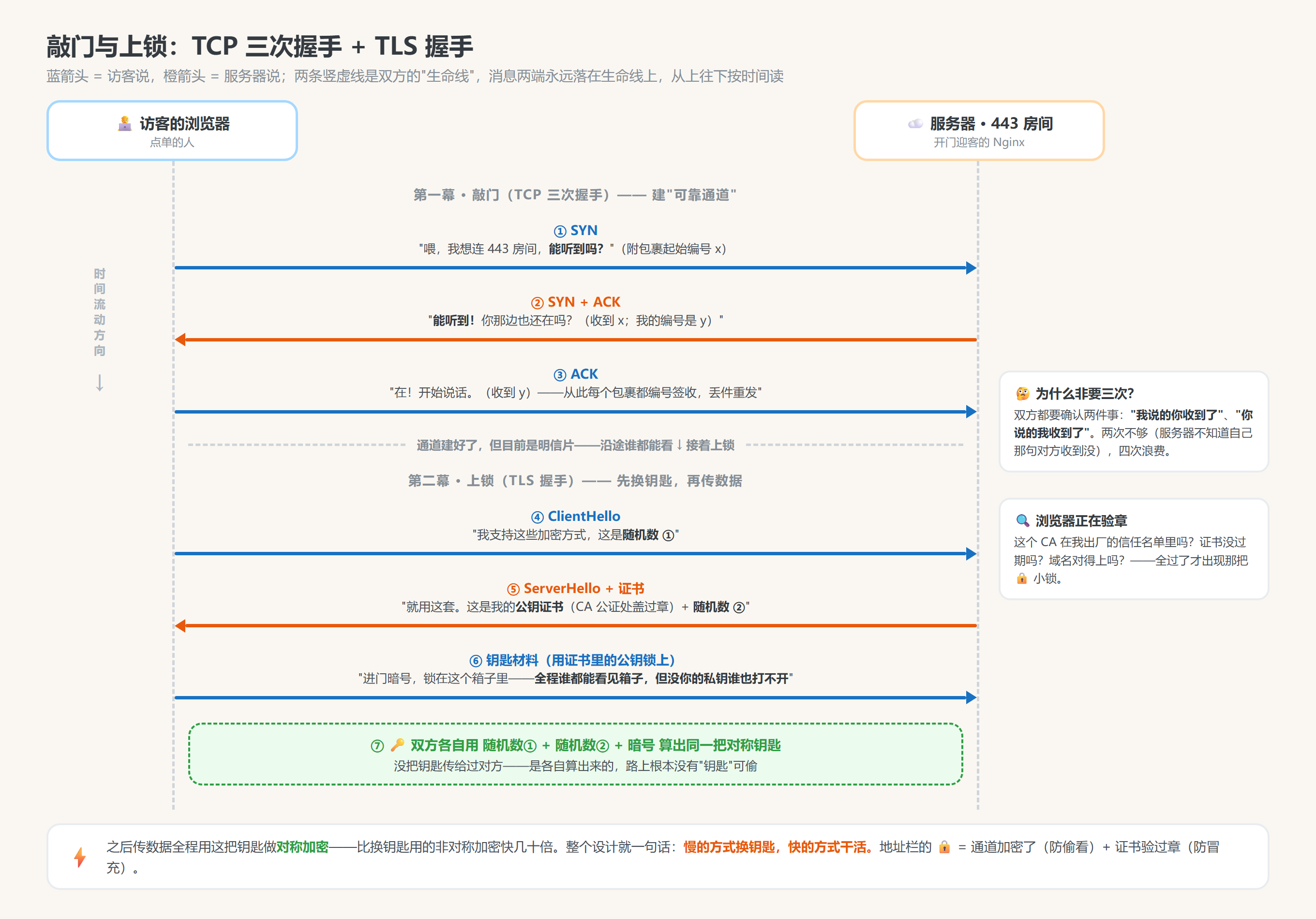Click the magnifier icon beside 浏览器正在验章

point(1022,521)
